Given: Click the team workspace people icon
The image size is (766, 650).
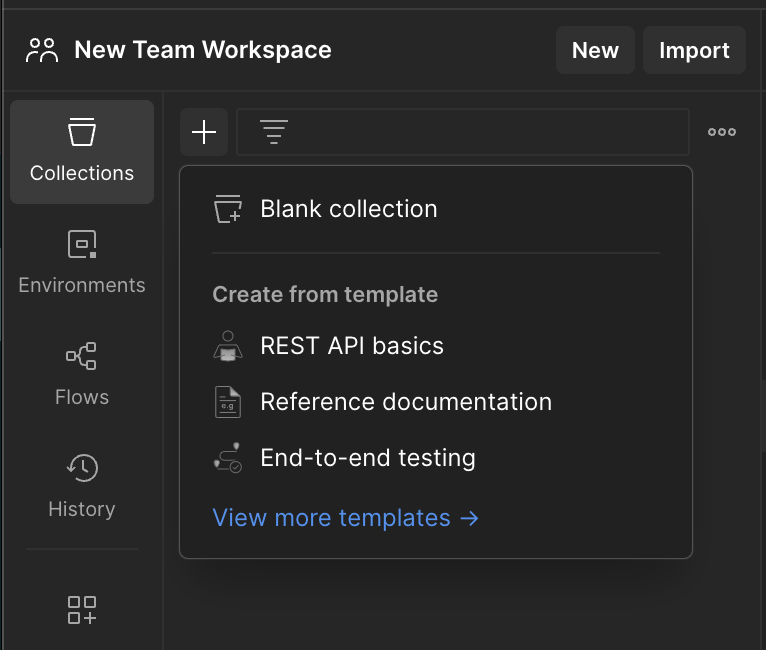Looking at the screenshot, I should (x=42, y=50).
